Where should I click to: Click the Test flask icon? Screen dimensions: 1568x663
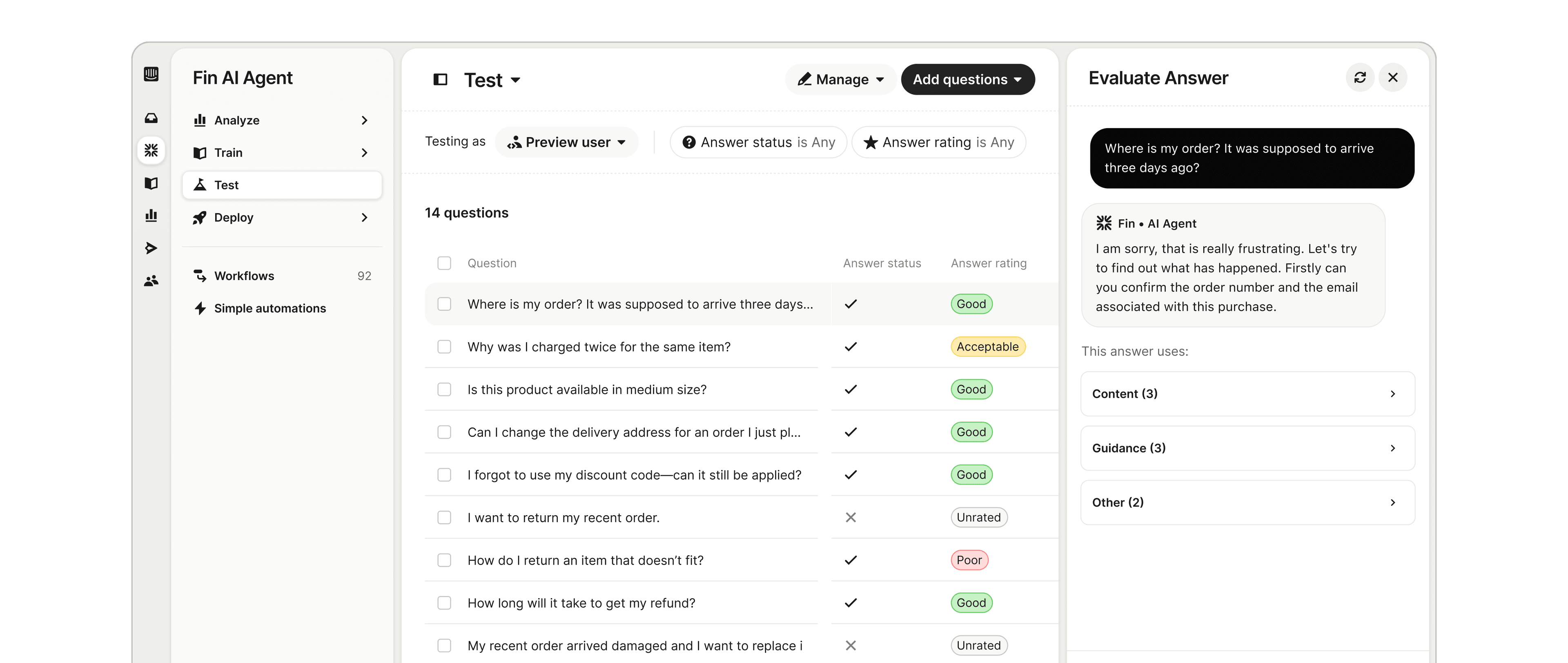tap(200, 185)
